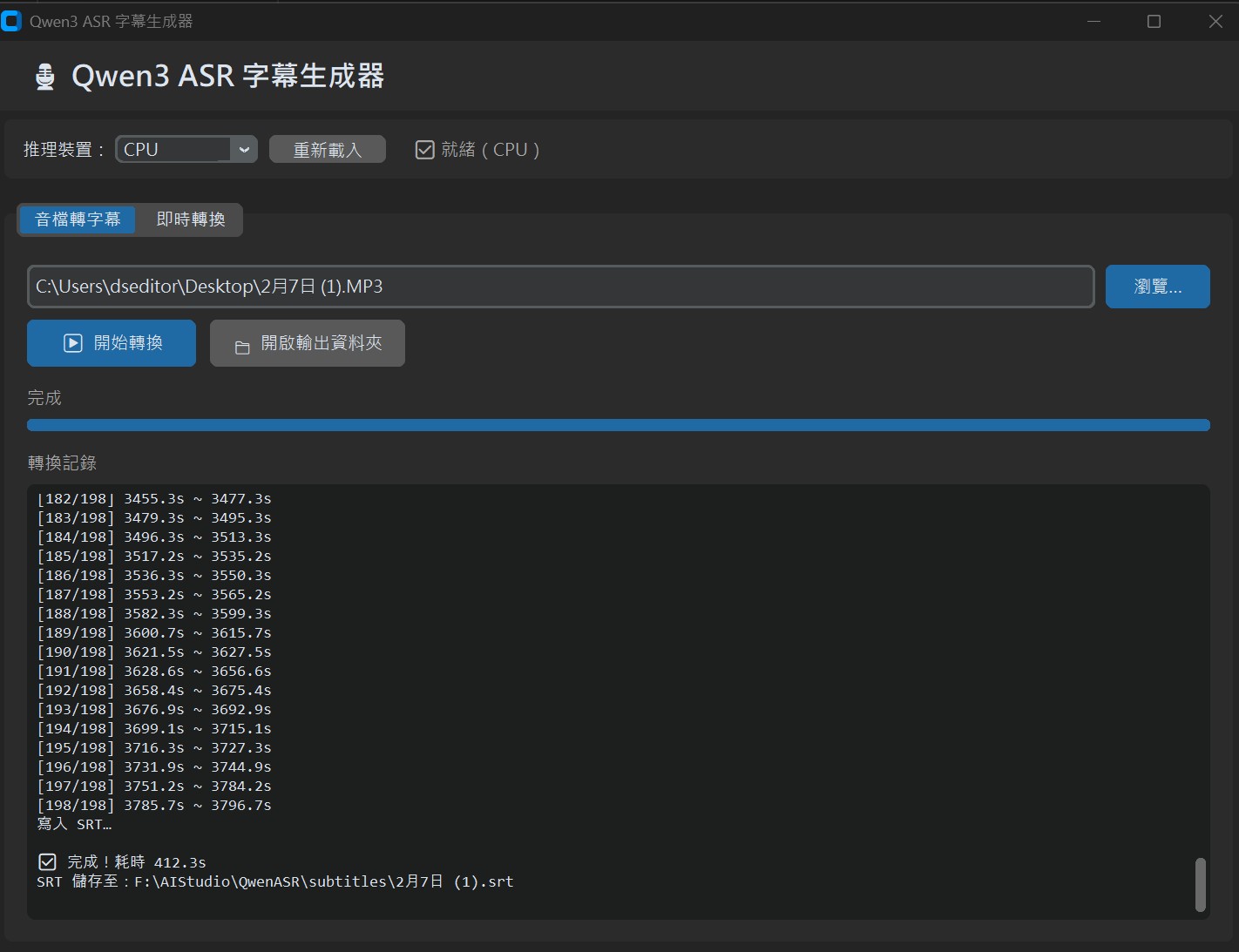The image size is (1239, 952).
Task: Select log line [196/198] 3731.9s ~ 3744.9s
Action: coord(154,767)
